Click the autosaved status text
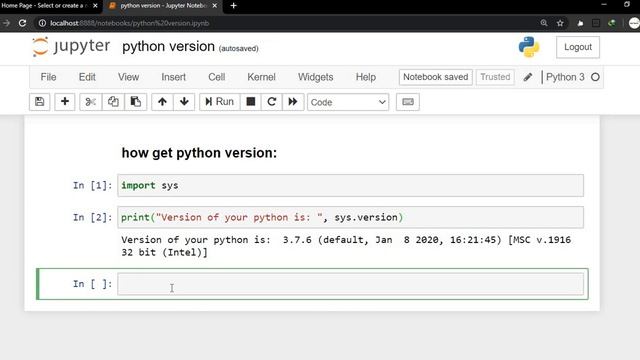 pyautogui.click(x=238, y=49)
